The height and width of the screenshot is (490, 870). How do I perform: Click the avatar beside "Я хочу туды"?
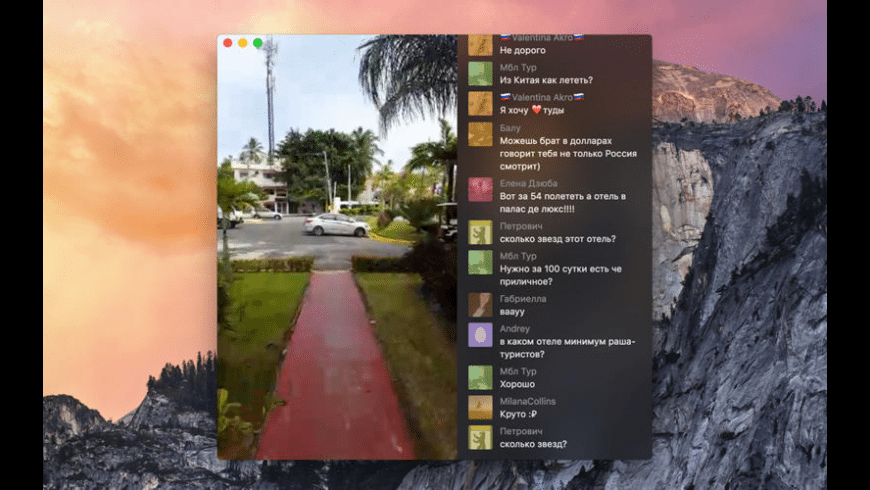pos(480,104)
